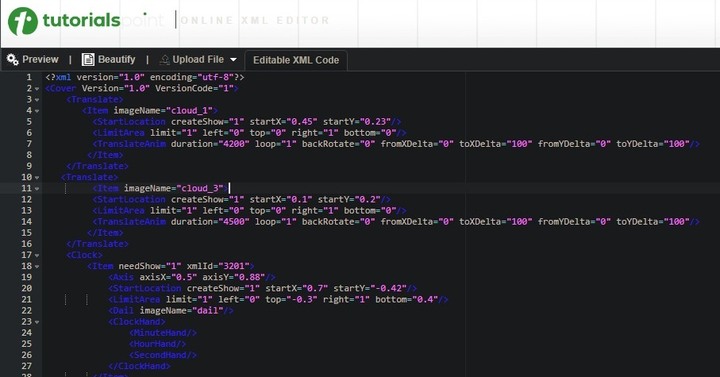The image size is (720, 377).
Task: Click the imageName="cloud_3" text
Action: tap(174, 188)
